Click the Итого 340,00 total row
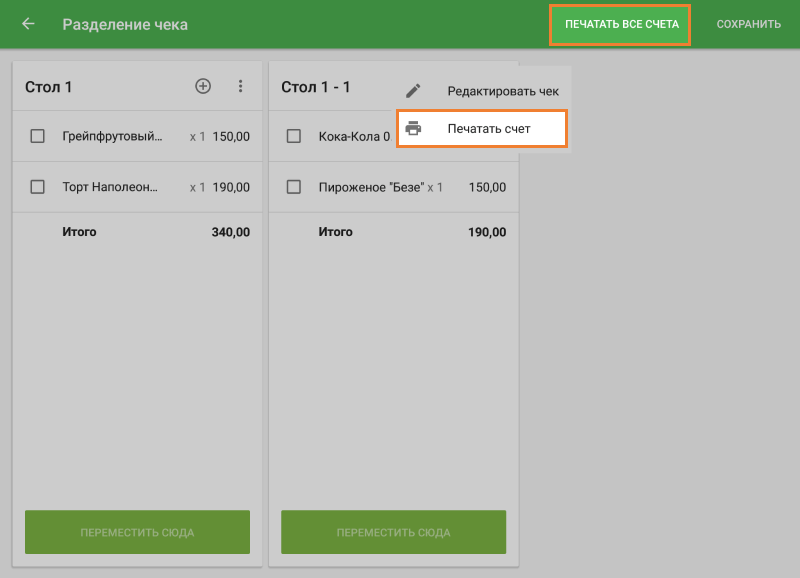800x578 pixels. pos(138,232)
